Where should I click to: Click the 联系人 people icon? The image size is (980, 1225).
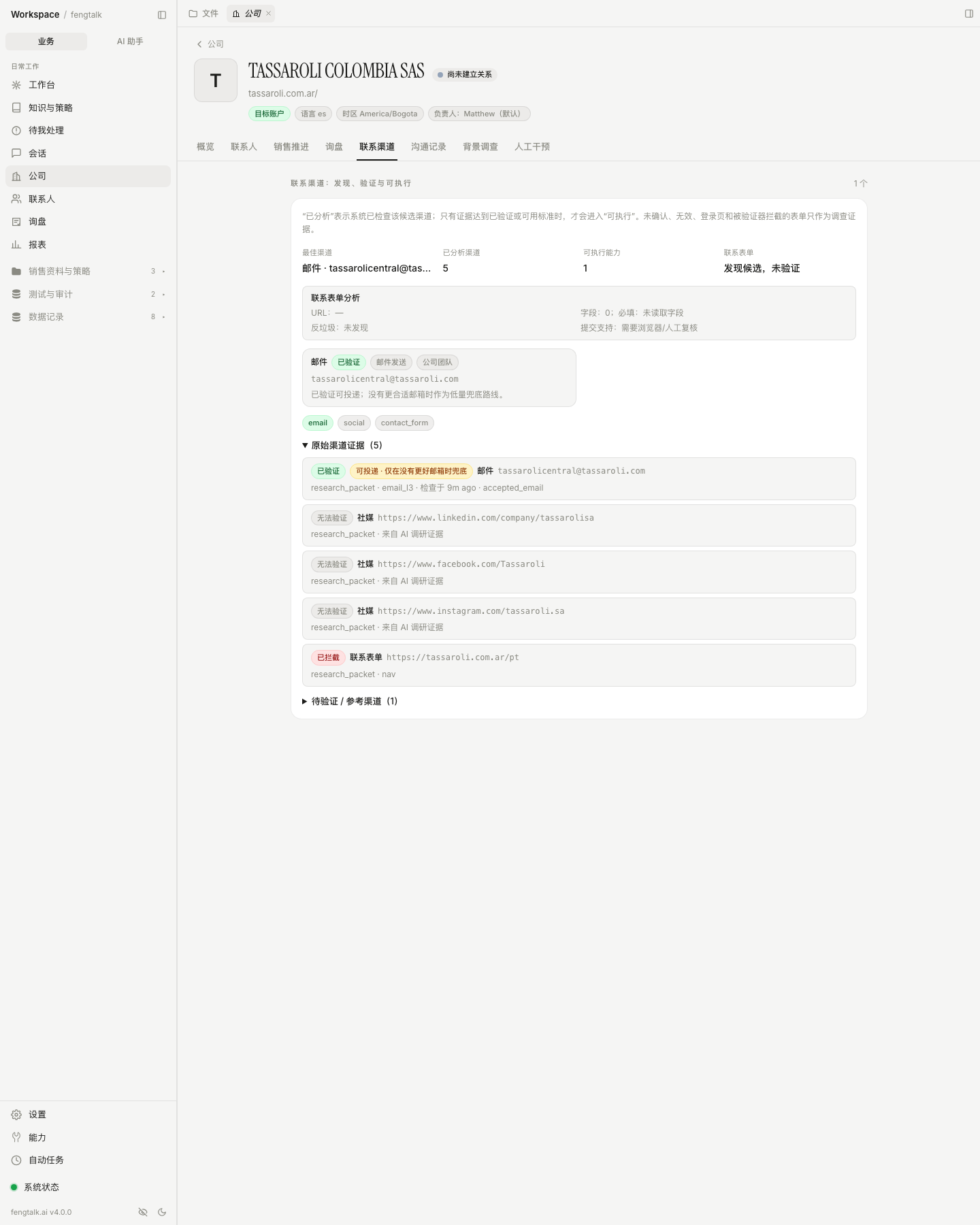16,199
